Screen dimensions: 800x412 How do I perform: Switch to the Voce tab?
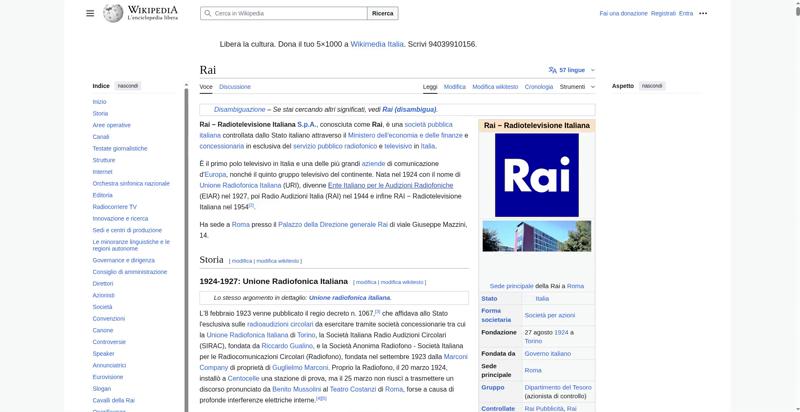(206, 87)
